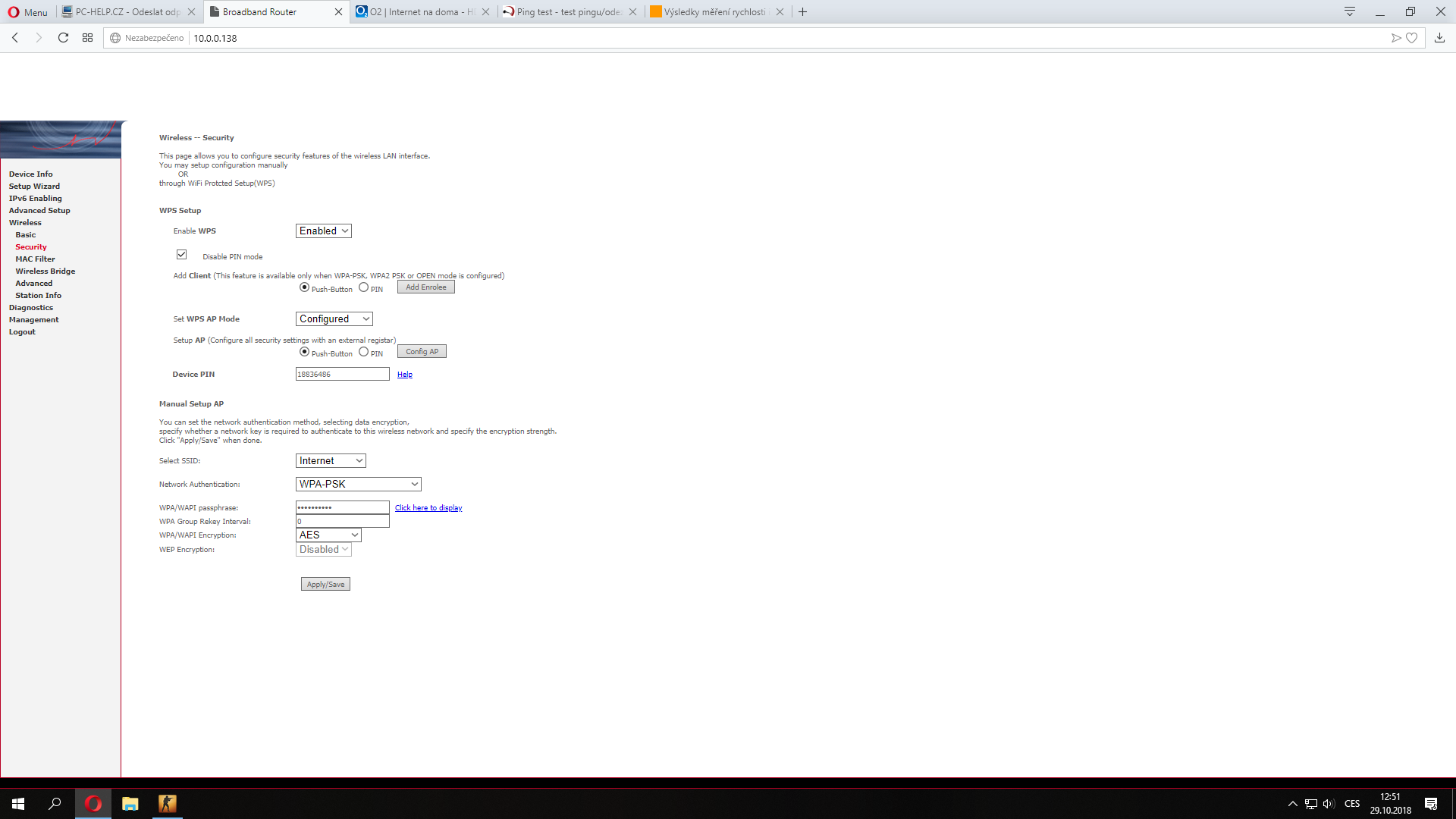
Task: Click the WPA Group Rekey Interval field
Action: tap(342, 522)
